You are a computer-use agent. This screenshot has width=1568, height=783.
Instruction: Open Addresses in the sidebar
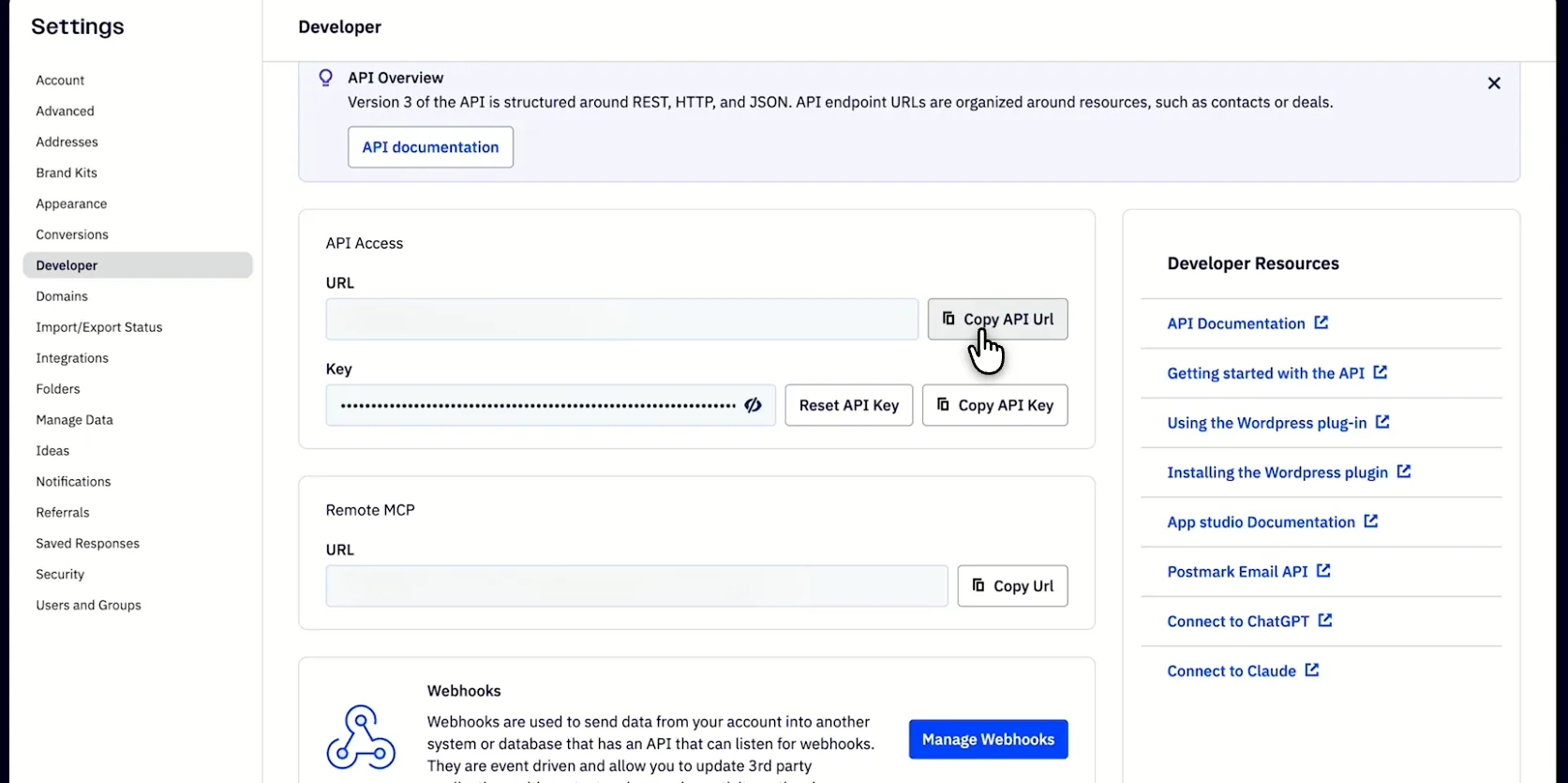pos(67,143)
